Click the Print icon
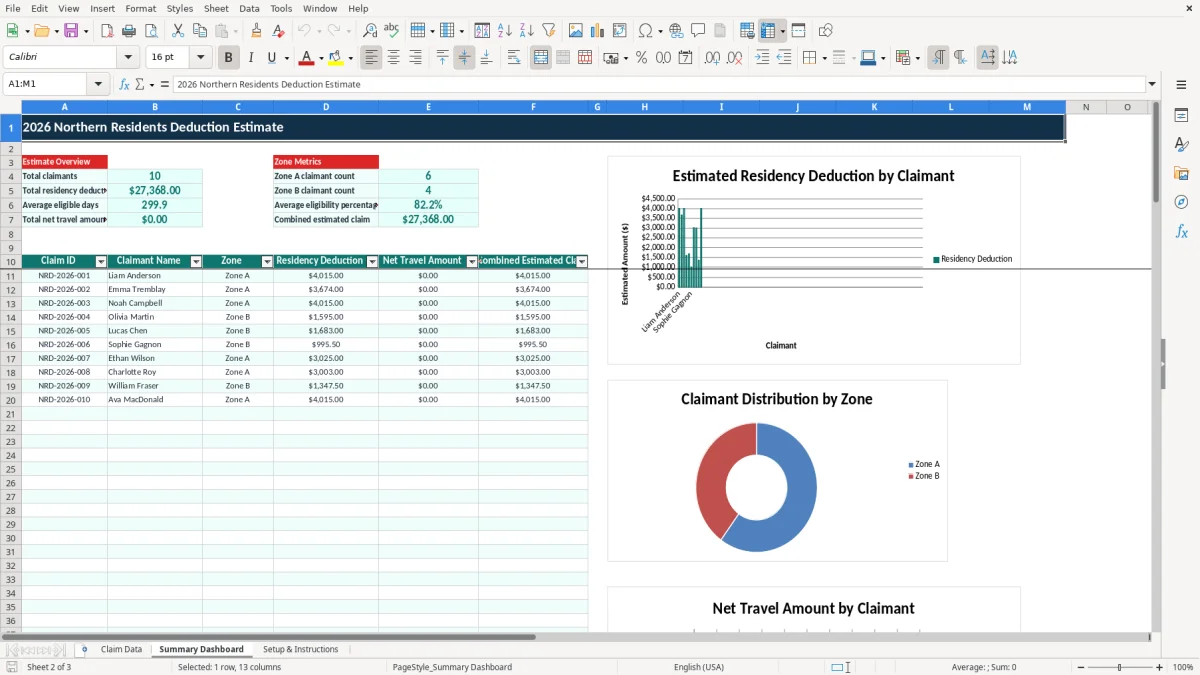The image size is (1200, 675). (129, 31)
